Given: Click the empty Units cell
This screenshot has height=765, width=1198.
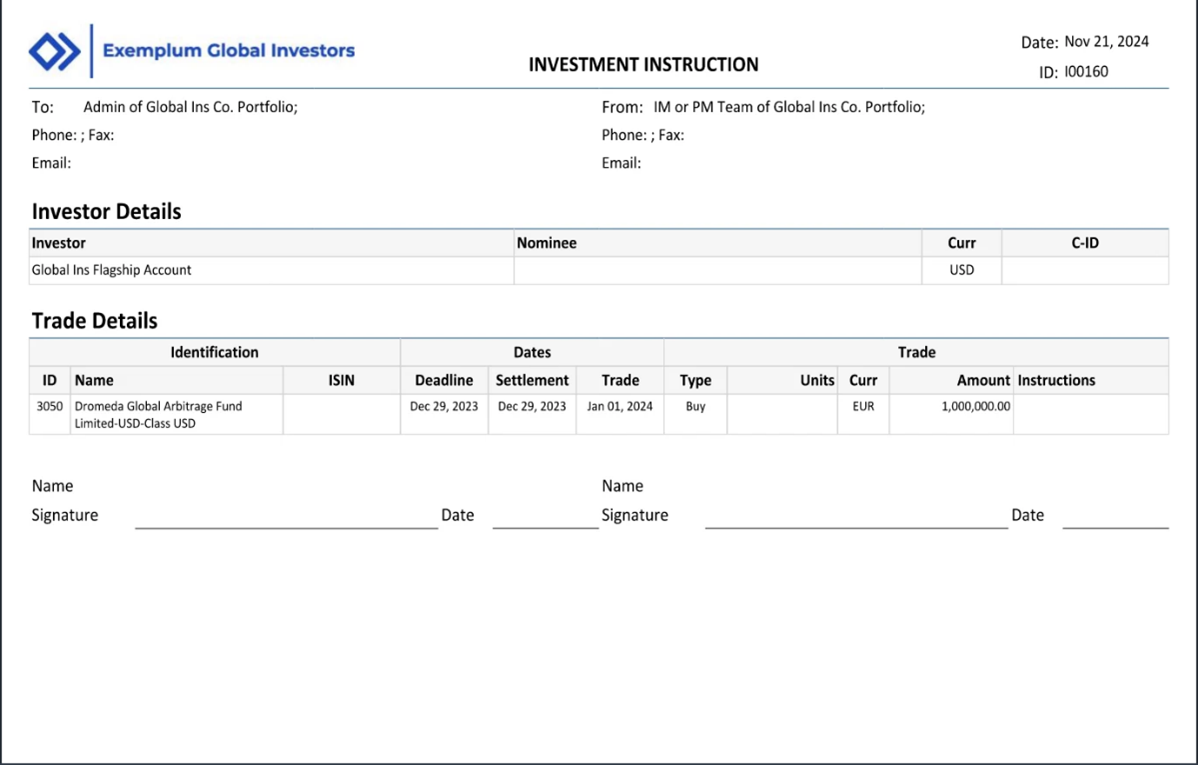Looking at the screenshot, I should click(x=782, y=414).
